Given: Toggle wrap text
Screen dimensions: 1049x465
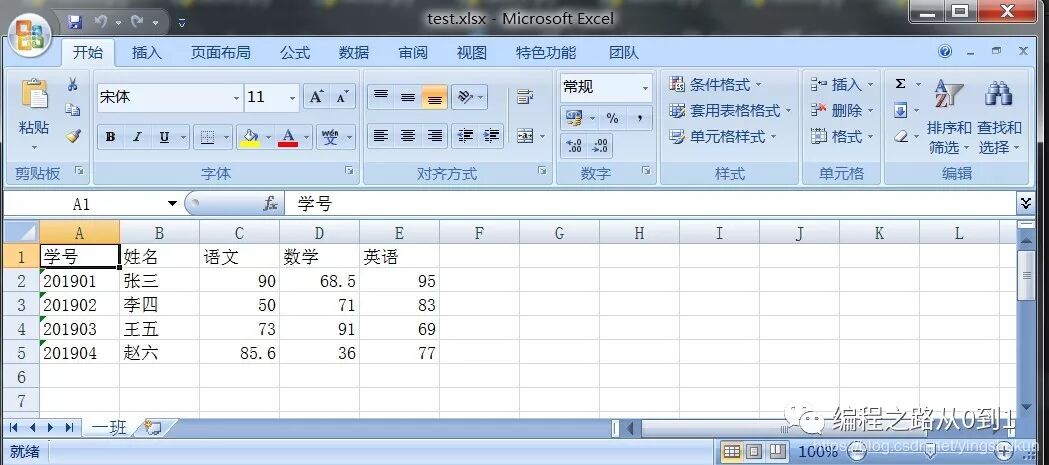Looking at the screenshot, I should (x=525, y=97).
